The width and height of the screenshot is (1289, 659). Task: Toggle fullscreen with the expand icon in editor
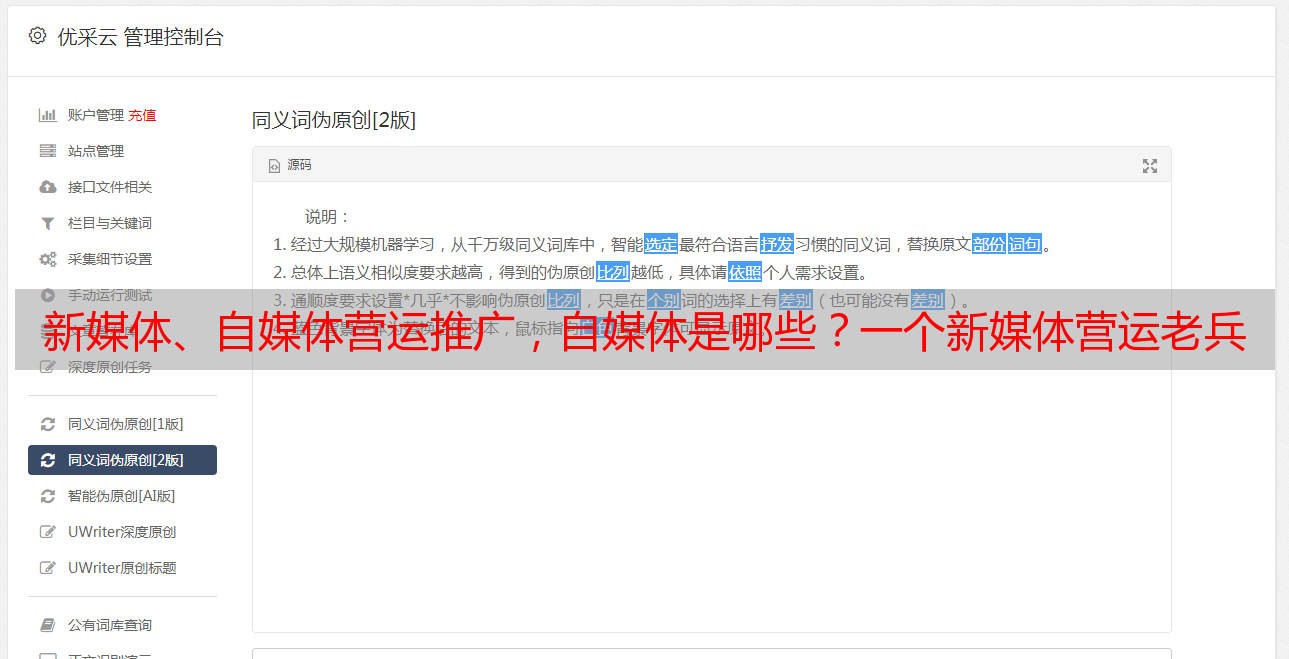pos(1150,166)
